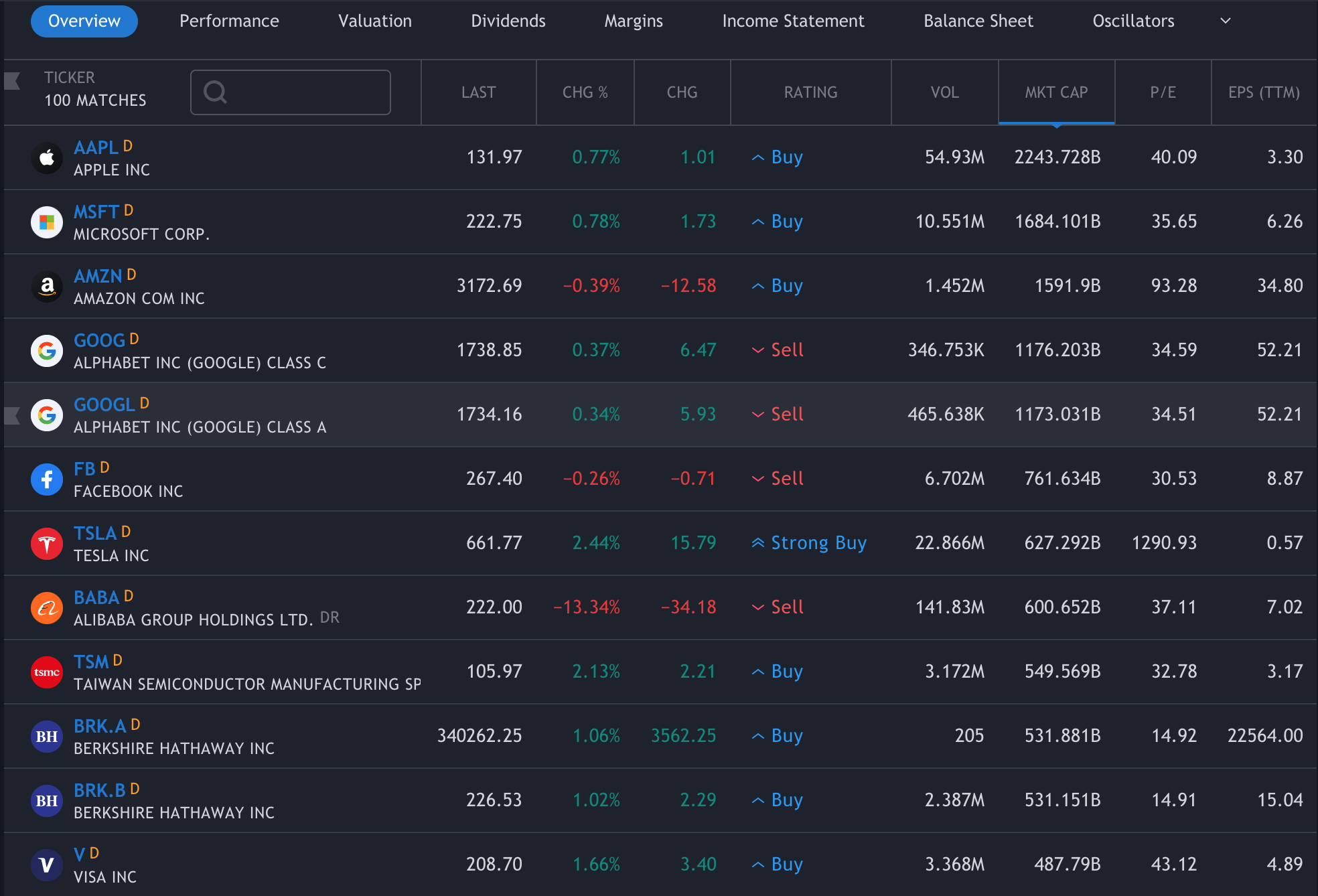Click the Facebook logo icon
This screenshot has width=1318, height=896.
(x=47, y=479)
